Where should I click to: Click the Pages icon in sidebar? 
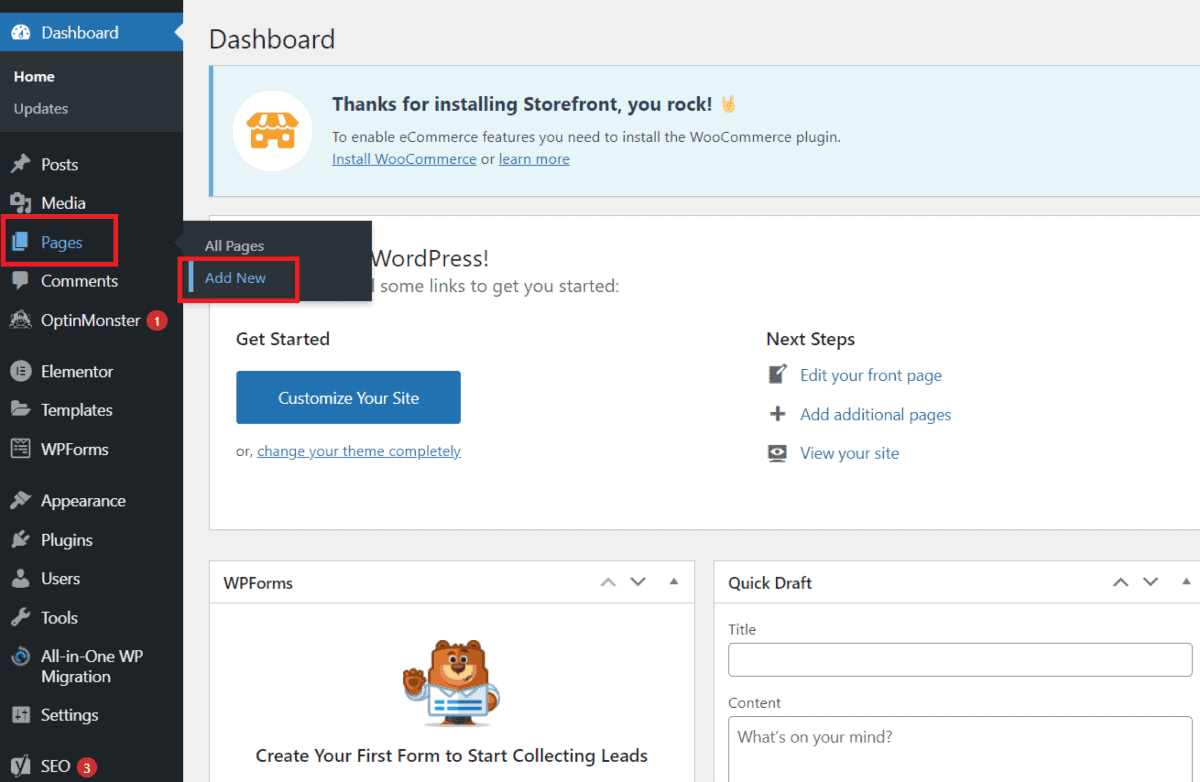click(x=21, y=242)
